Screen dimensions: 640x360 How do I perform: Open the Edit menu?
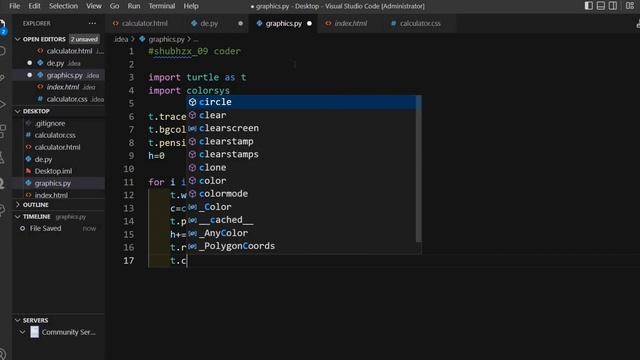pos(34,6)
